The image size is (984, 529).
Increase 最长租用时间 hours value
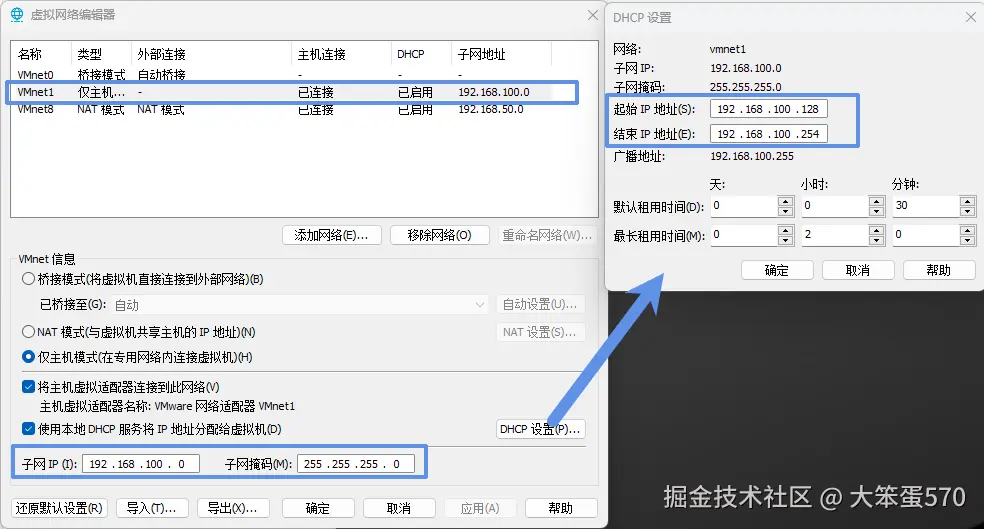pyautogui.click(x=876, y=230)
